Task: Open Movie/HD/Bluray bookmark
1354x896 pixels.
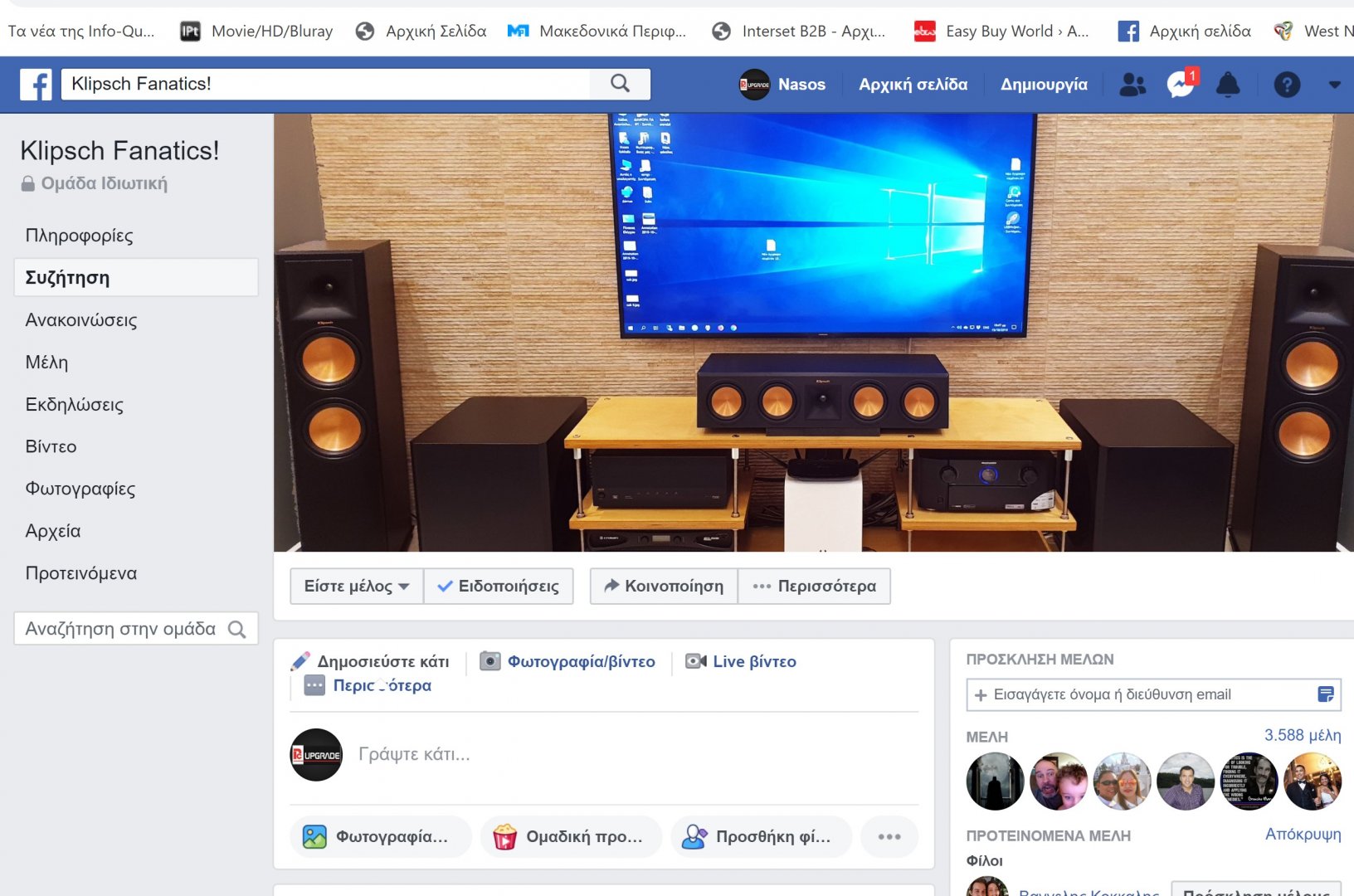Action: pyautogui.click(x=256, y=32)
